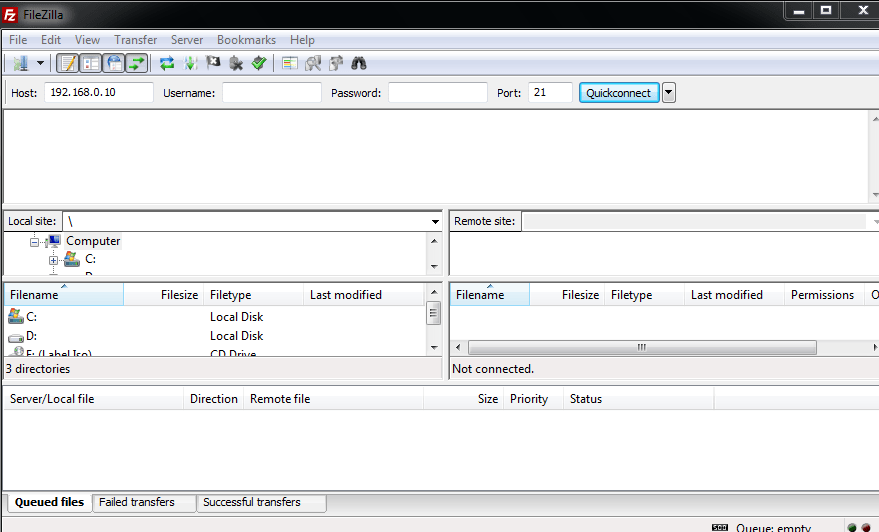Image resolution: width=879 pixels, height=532 pixels.
Task: Cancel the current operation flag icon
Action: [213, 63]
